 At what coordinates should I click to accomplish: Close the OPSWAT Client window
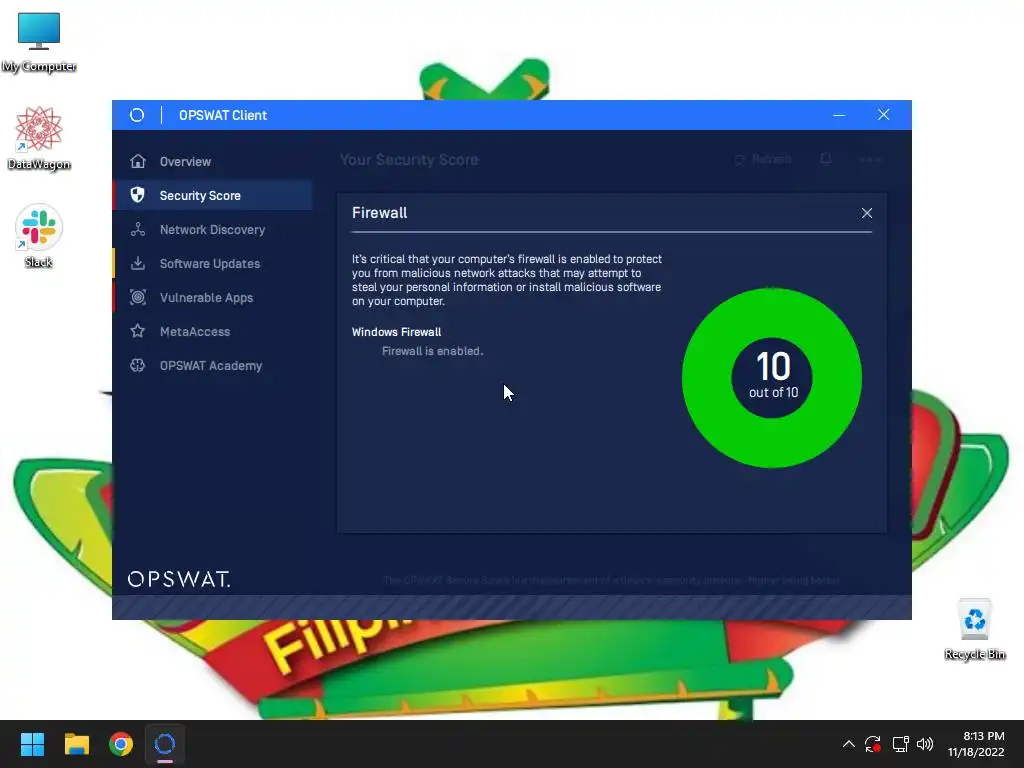[x=884, y=115]
